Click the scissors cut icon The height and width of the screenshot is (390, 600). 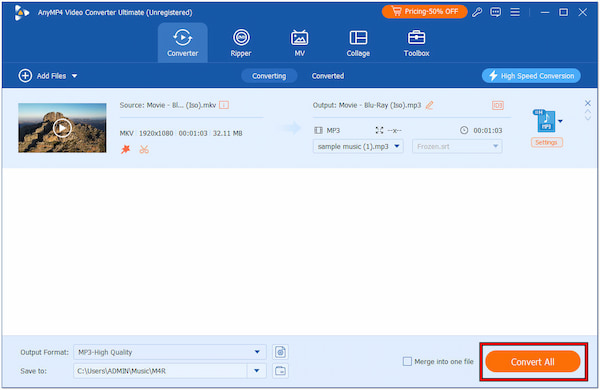coord(144,149)
